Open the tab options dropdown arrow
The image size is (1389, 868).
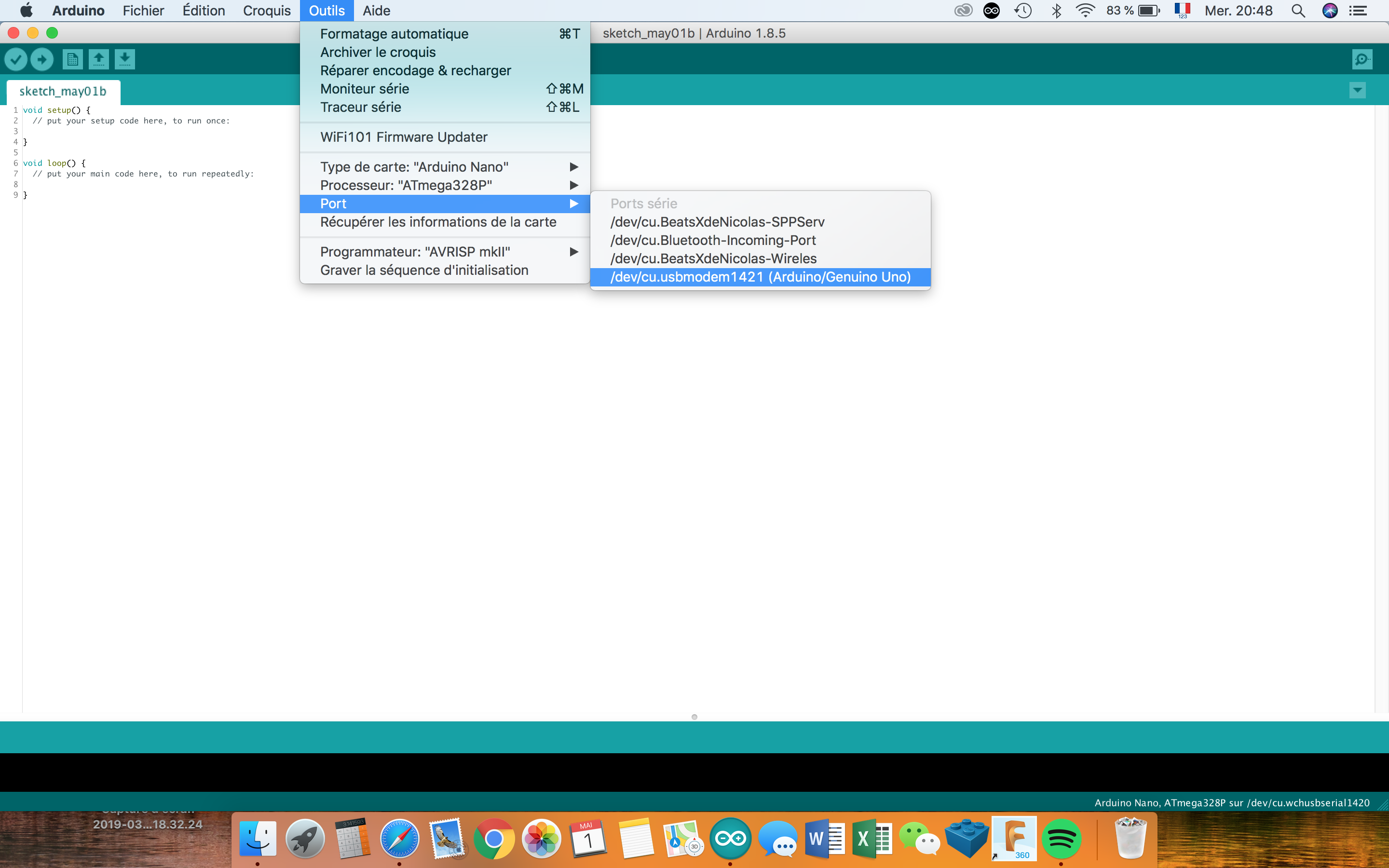click(1358, 90)
